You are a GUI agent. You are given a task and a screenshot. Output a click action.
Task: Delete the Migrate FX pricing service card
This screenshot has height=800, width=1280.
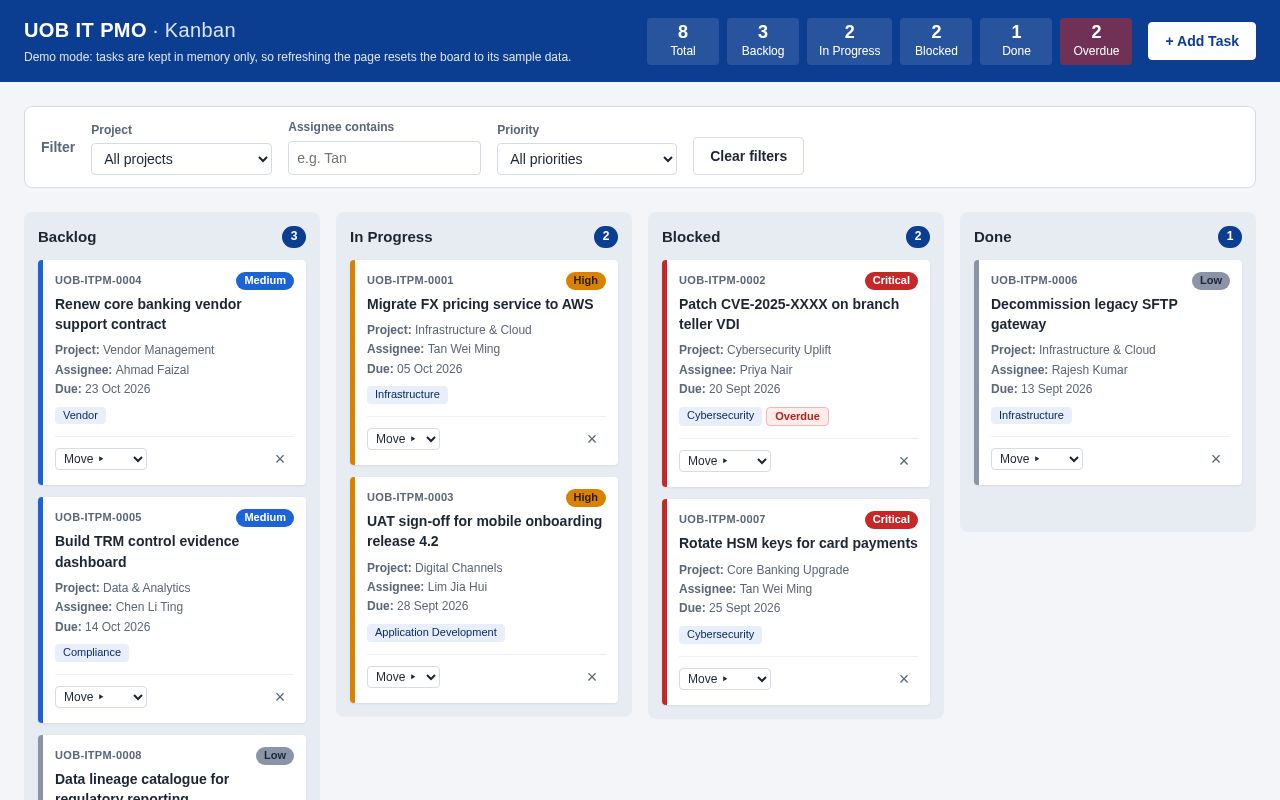point(592,439)
